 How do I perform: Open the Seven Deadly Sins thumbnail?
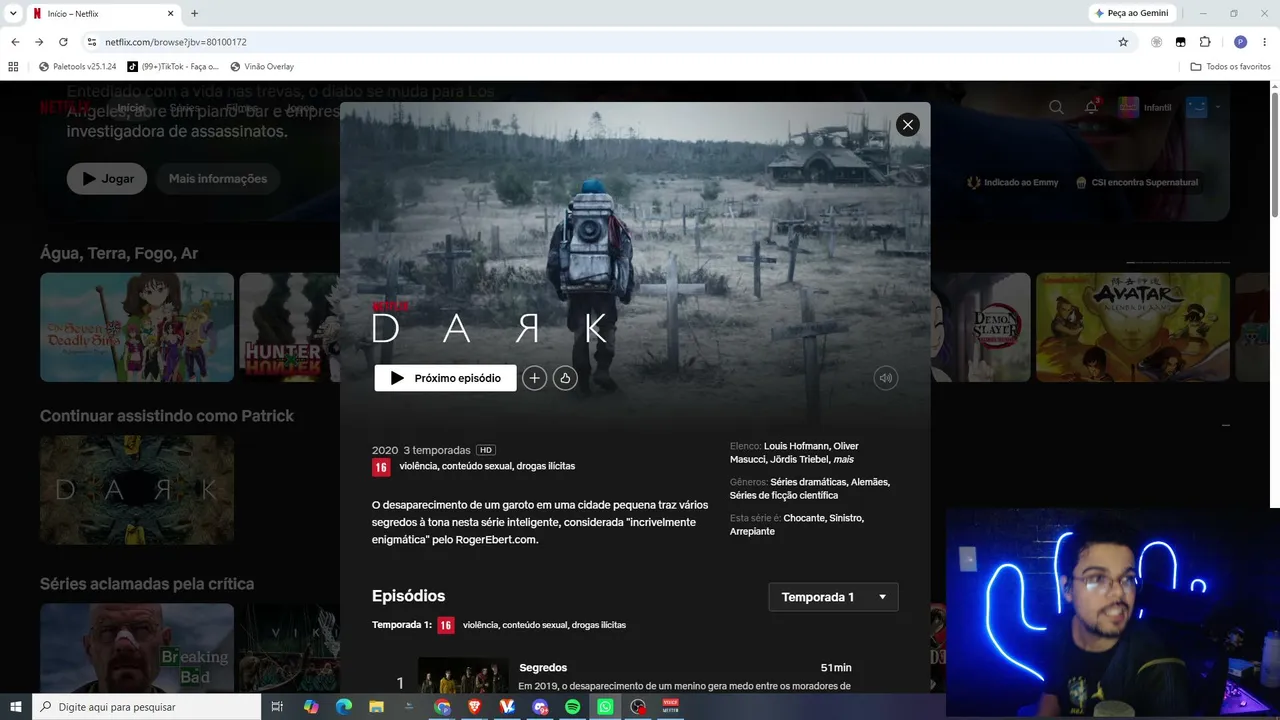[137, 327]
